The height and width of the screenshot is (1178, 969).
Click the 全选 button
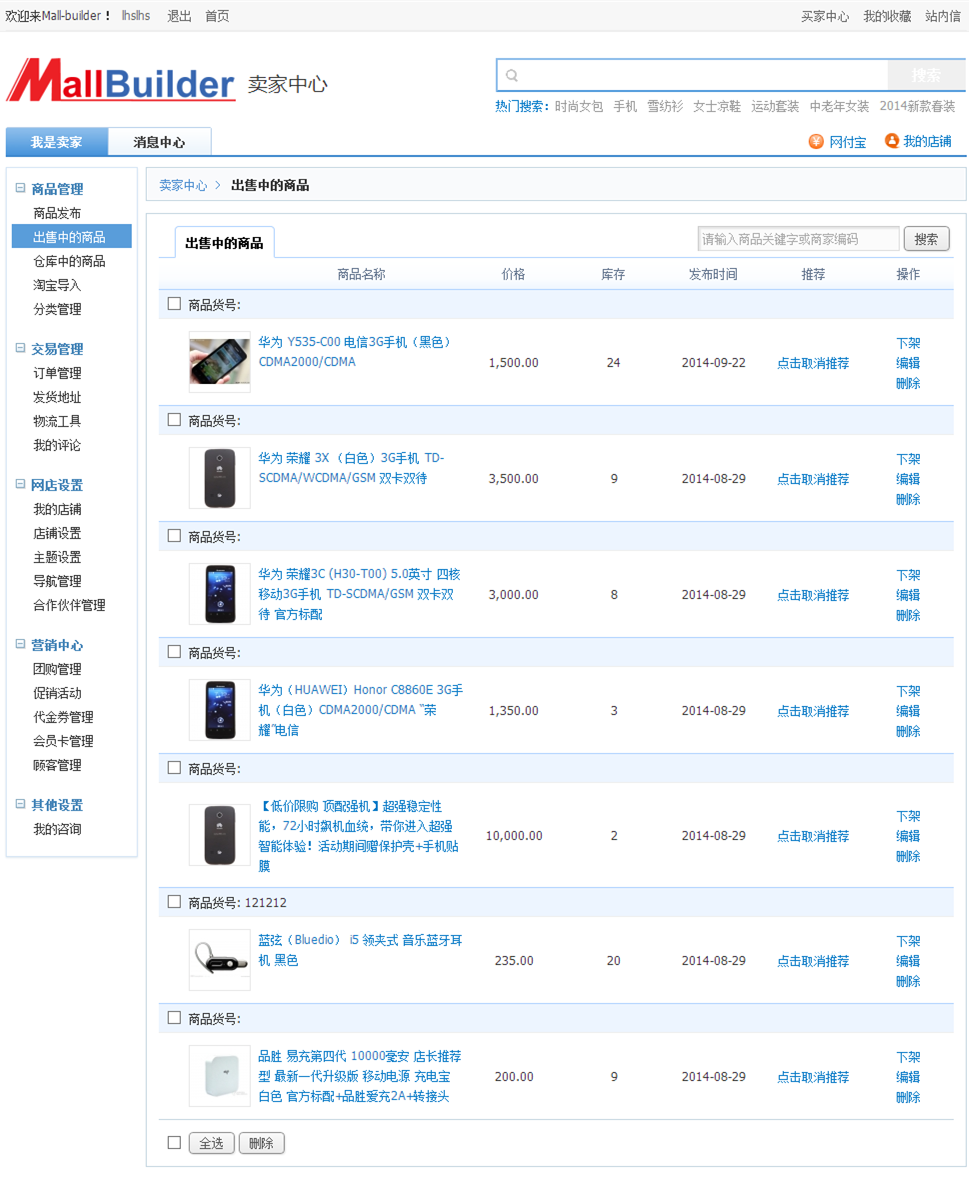tap(211, 1143)
